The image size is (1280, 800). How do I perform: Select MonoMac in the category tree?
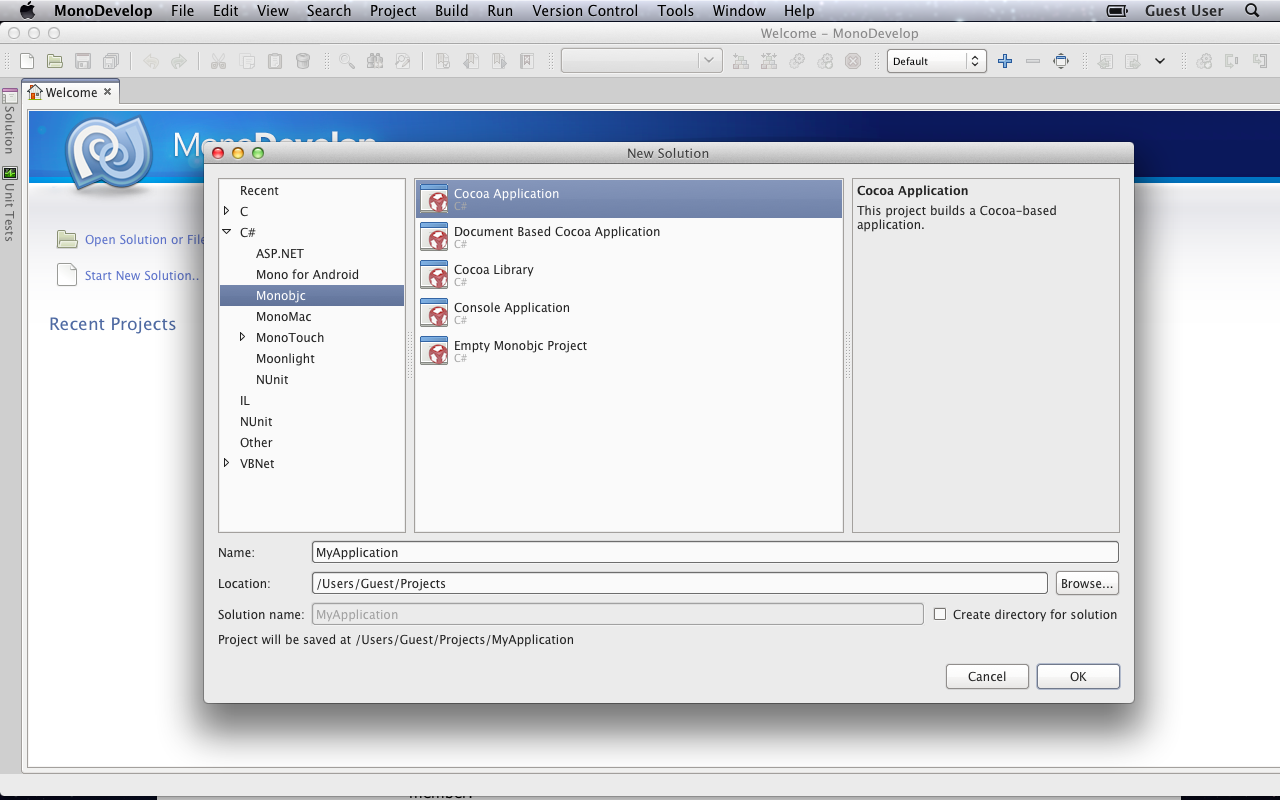(283, 316)
